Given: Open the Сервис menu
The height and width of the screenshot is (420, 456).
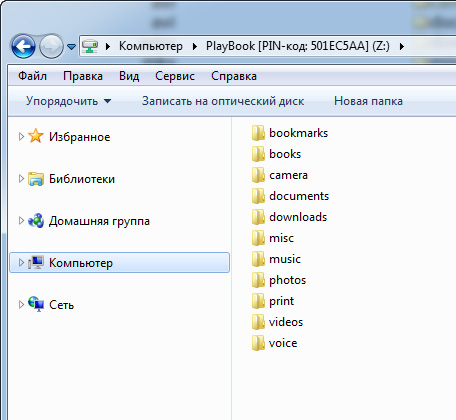Looking at the screenshot, I should tap(175, 76).
